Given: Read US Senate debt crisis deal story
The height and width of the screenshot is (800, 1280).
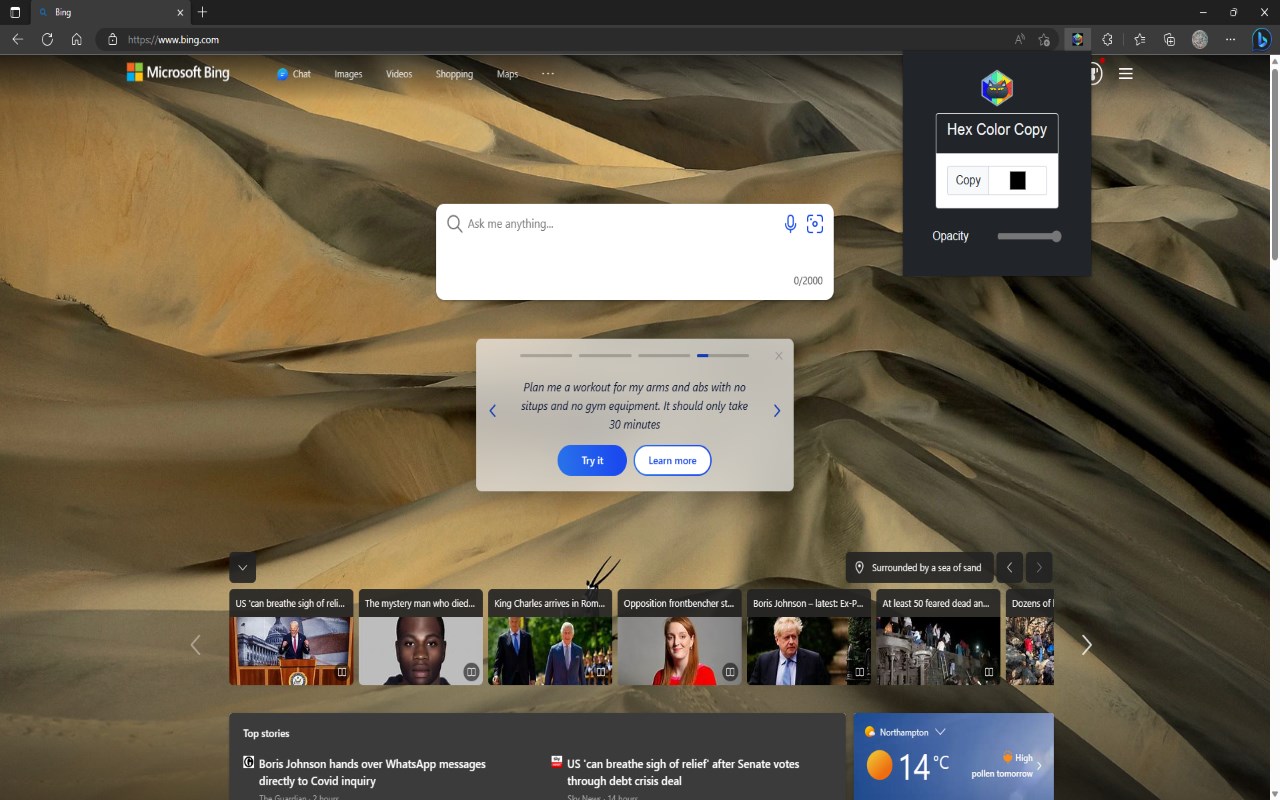Looking at the screenshot, I should point(683,772).
